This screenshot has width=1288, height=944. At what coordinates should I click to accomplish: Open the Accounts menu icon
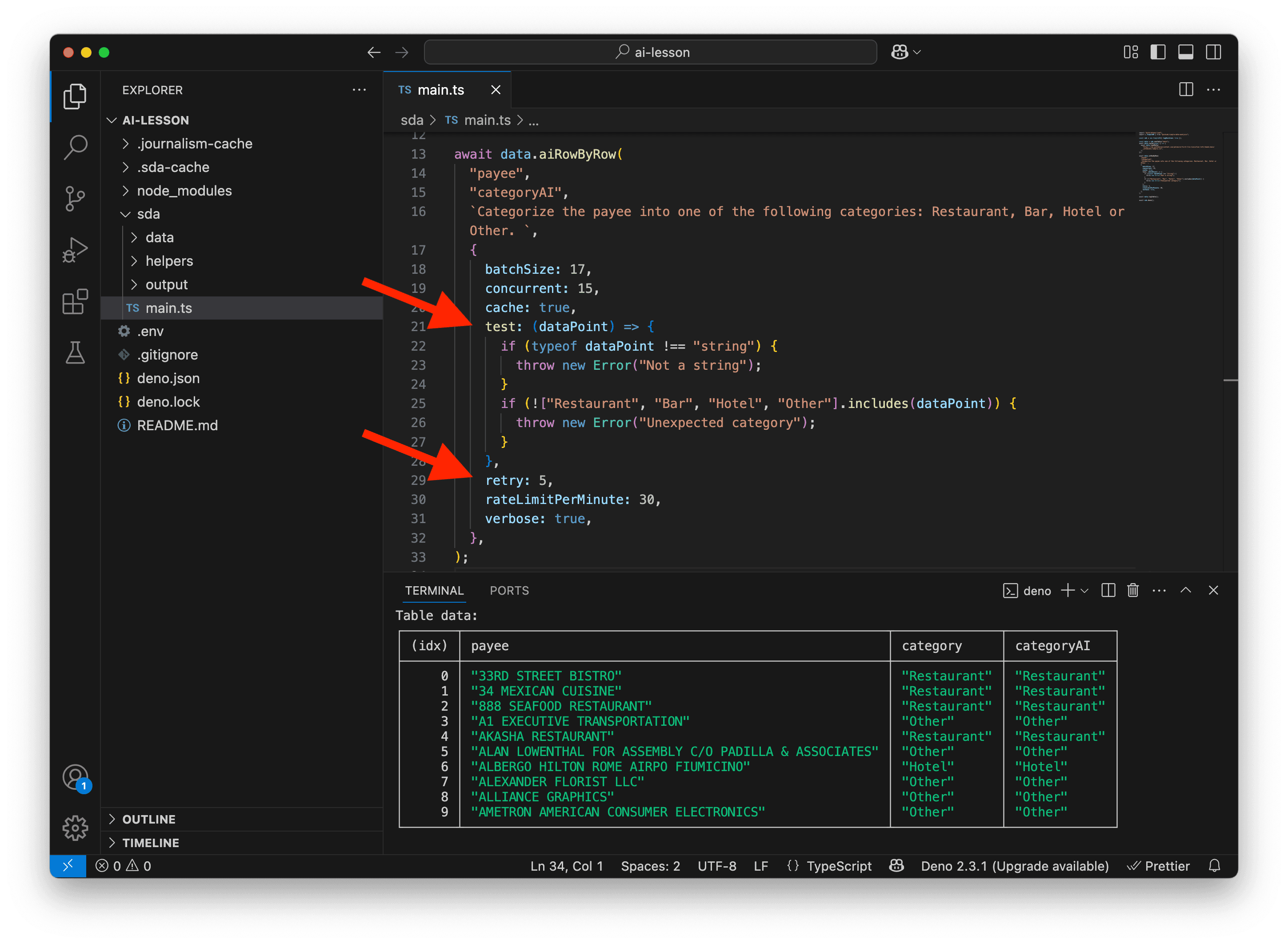[x=75, y=777]
